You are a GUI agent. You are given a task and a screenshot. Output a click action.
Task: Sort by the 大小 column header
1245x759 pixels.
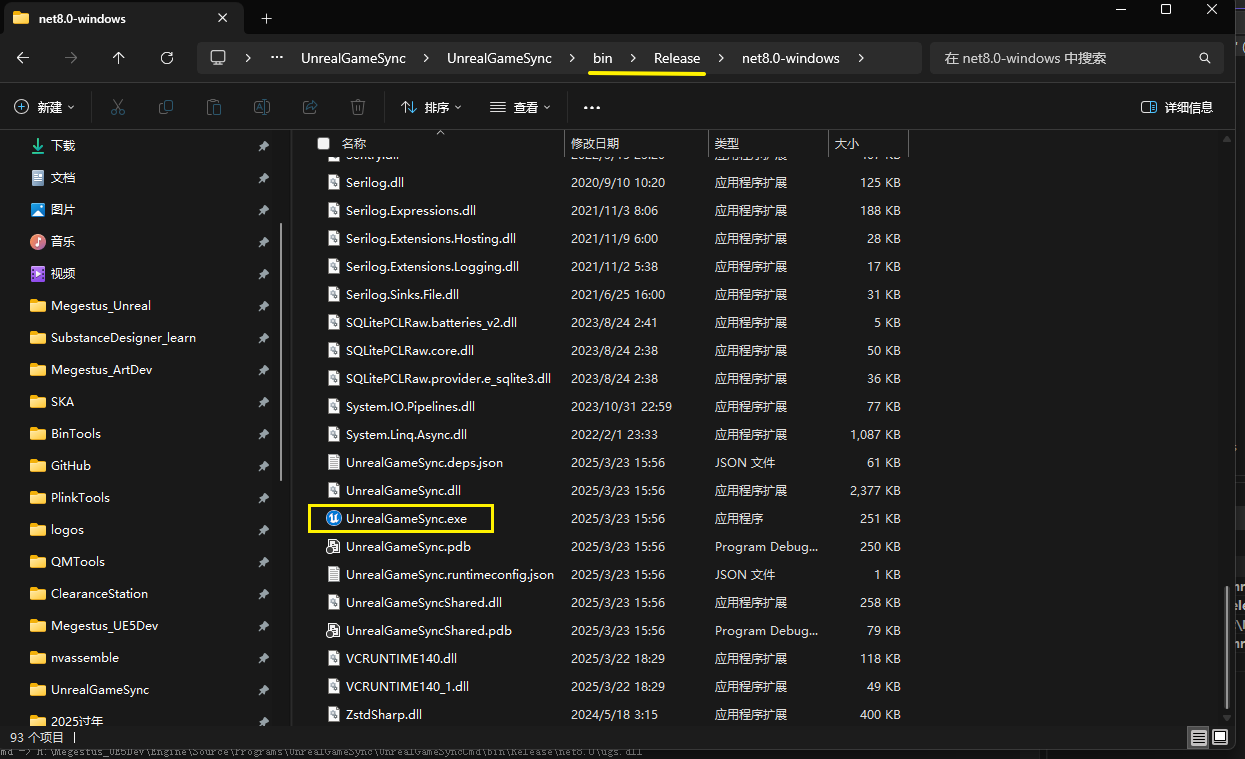tap(868, 144)
